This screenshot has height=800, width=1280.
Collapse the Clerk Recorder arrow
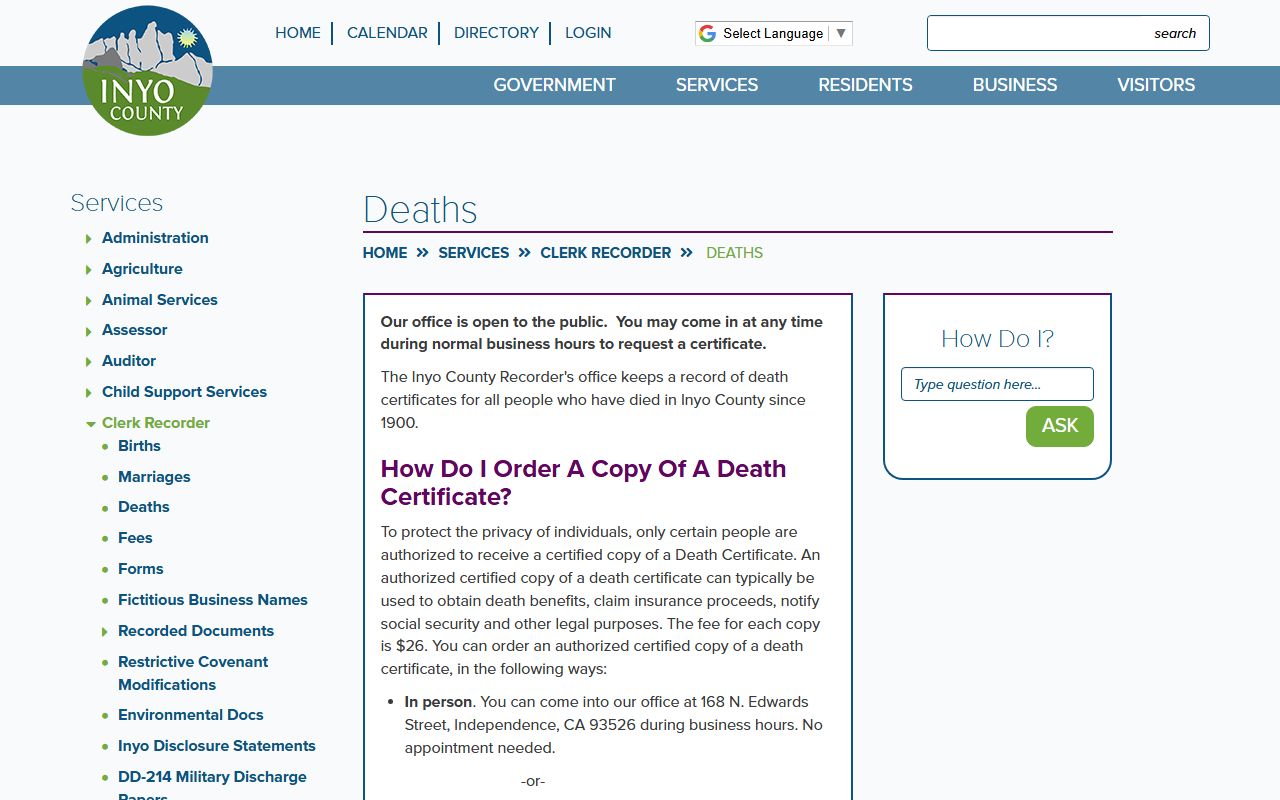point(90,424)
